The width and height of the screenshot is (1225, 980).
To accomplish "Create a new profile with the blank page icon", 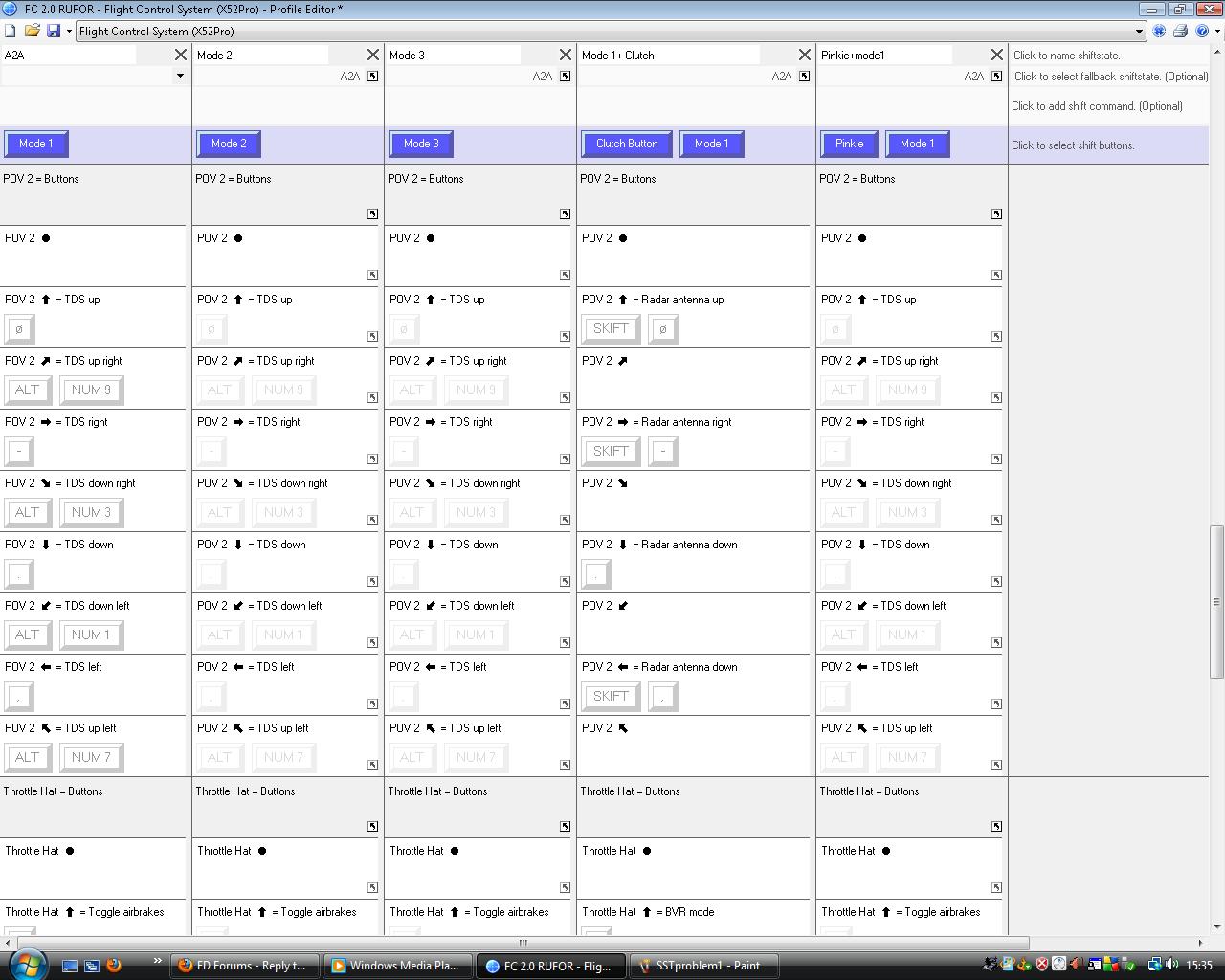I will point(11,31).
